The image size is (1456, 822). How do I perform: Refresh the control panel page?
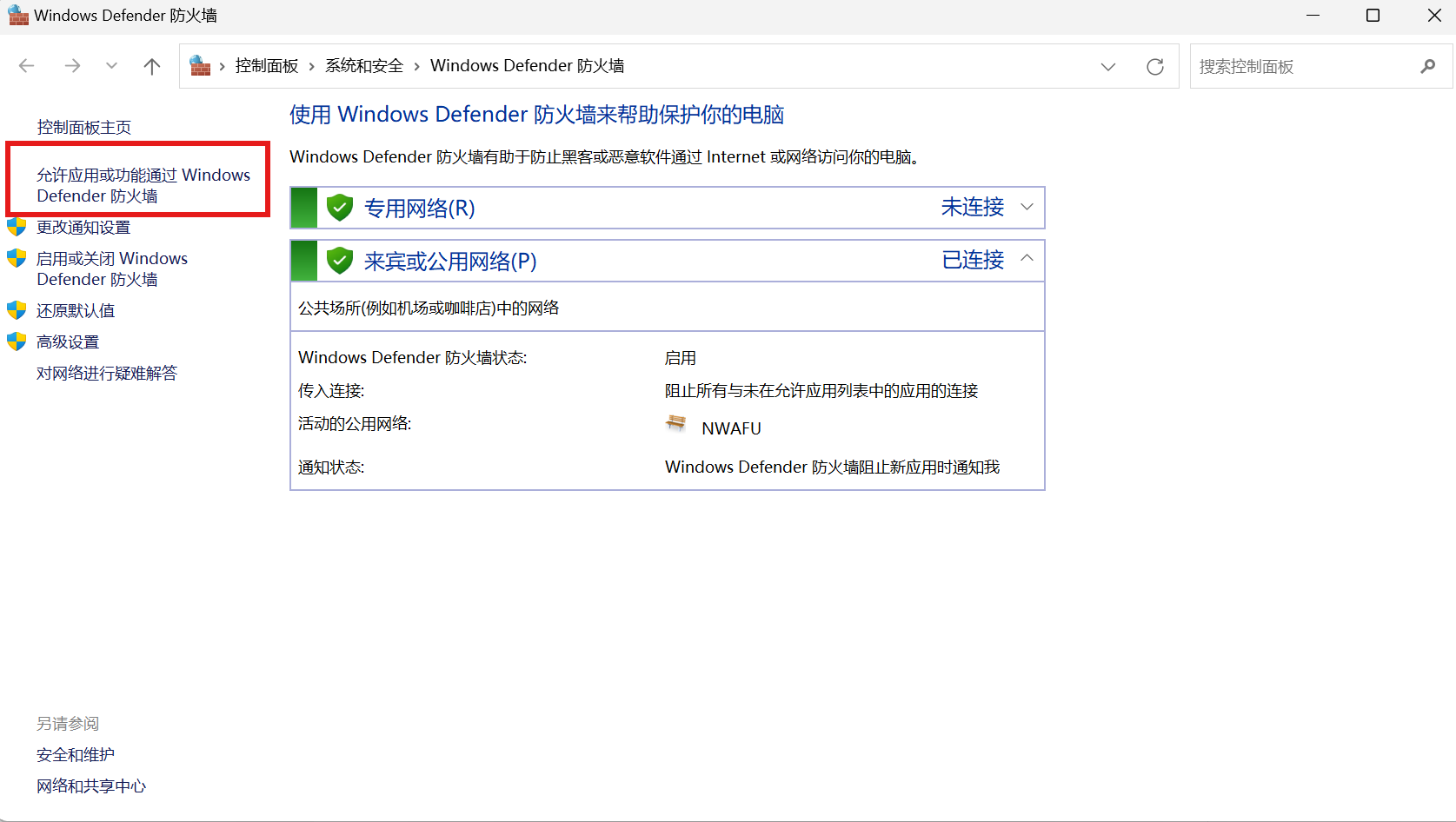(1155, 67)
